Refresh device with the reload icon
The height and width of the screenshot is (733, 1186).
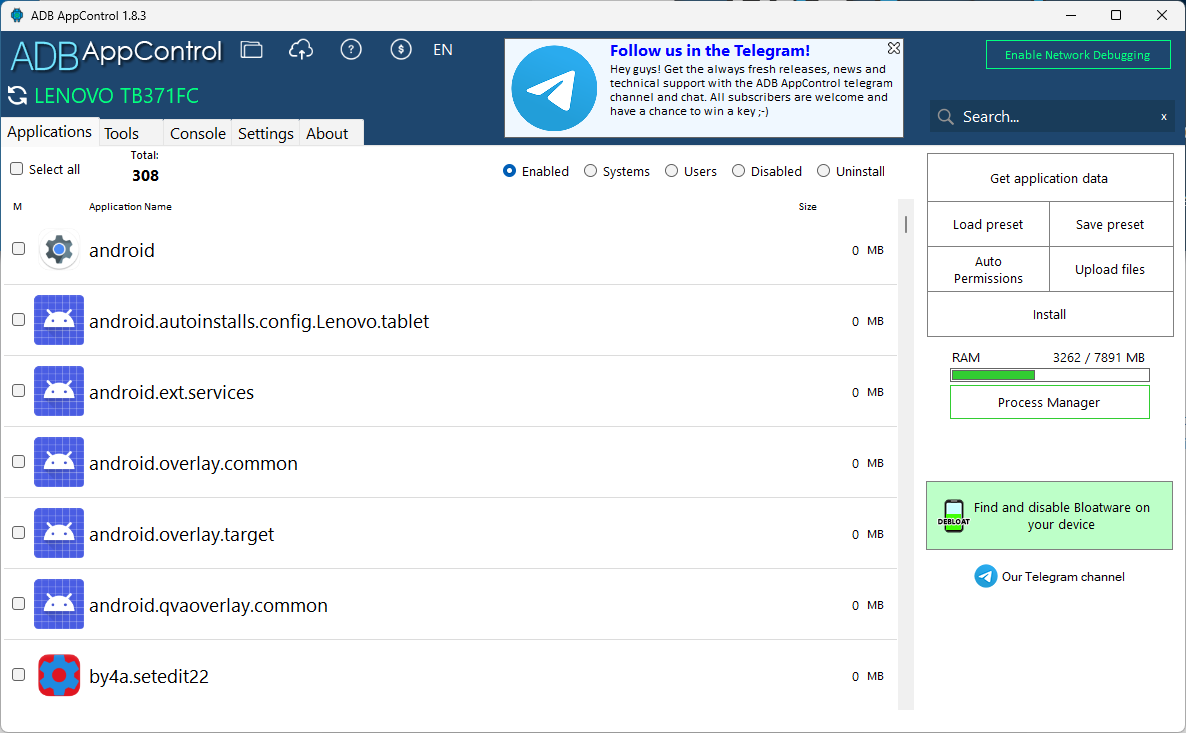pyautogui.click(x=17, y=96)
